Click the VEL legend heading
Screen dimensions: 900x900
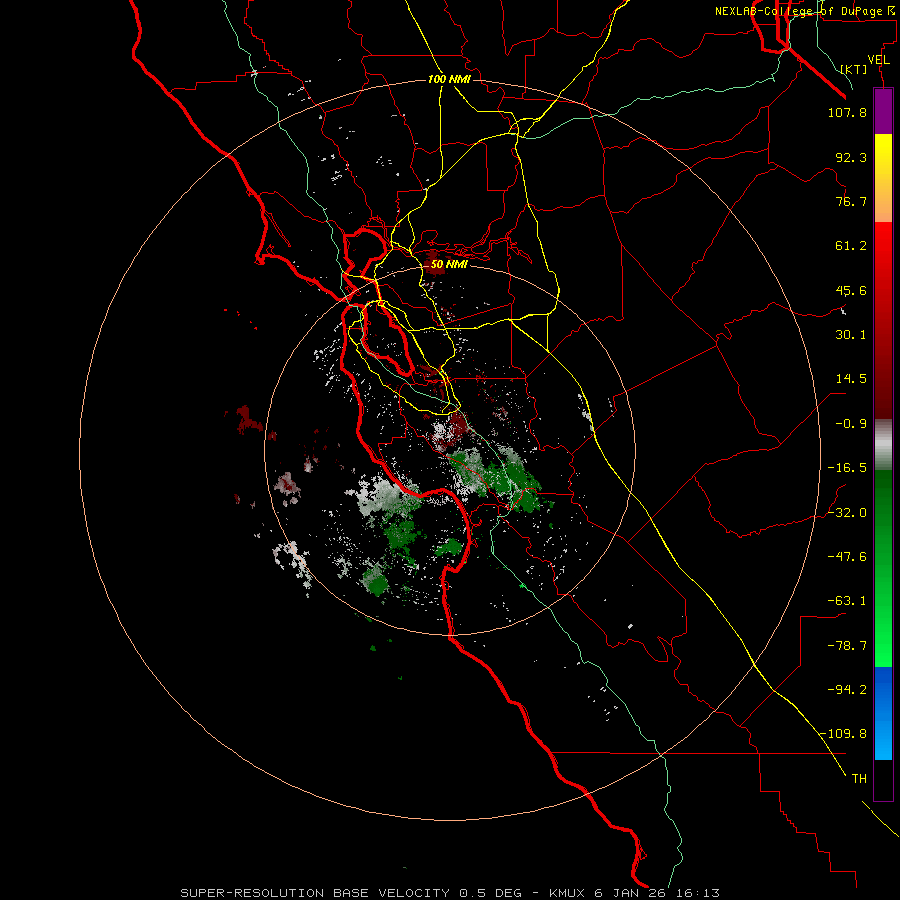pos(879,60)
